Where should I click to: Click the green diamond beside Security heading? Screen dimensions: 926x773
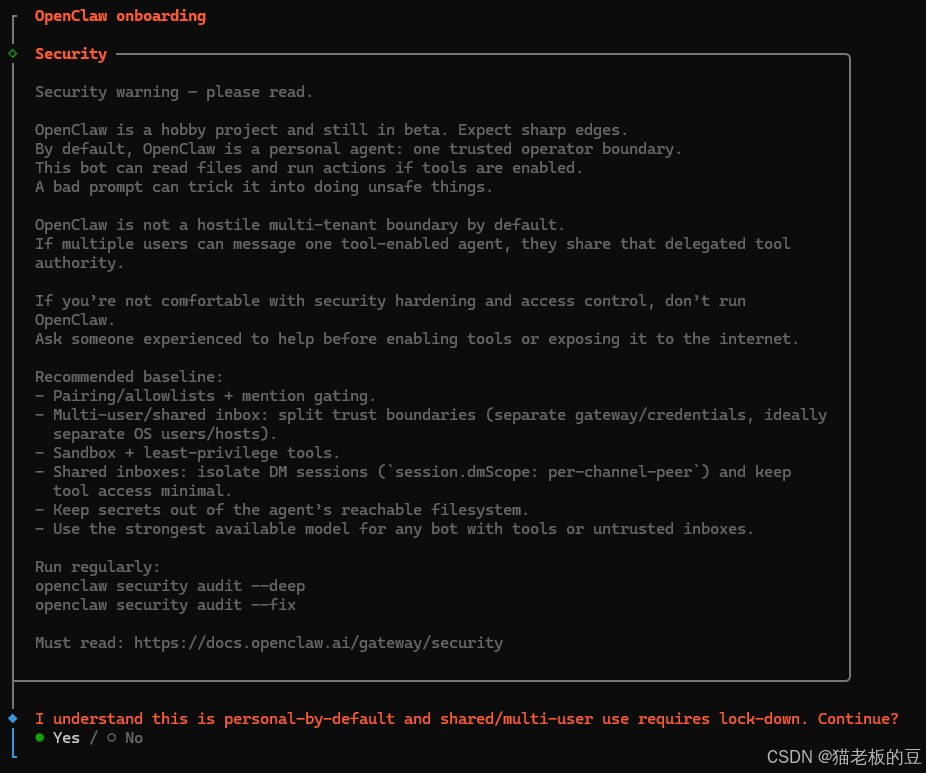coord(13,54)
